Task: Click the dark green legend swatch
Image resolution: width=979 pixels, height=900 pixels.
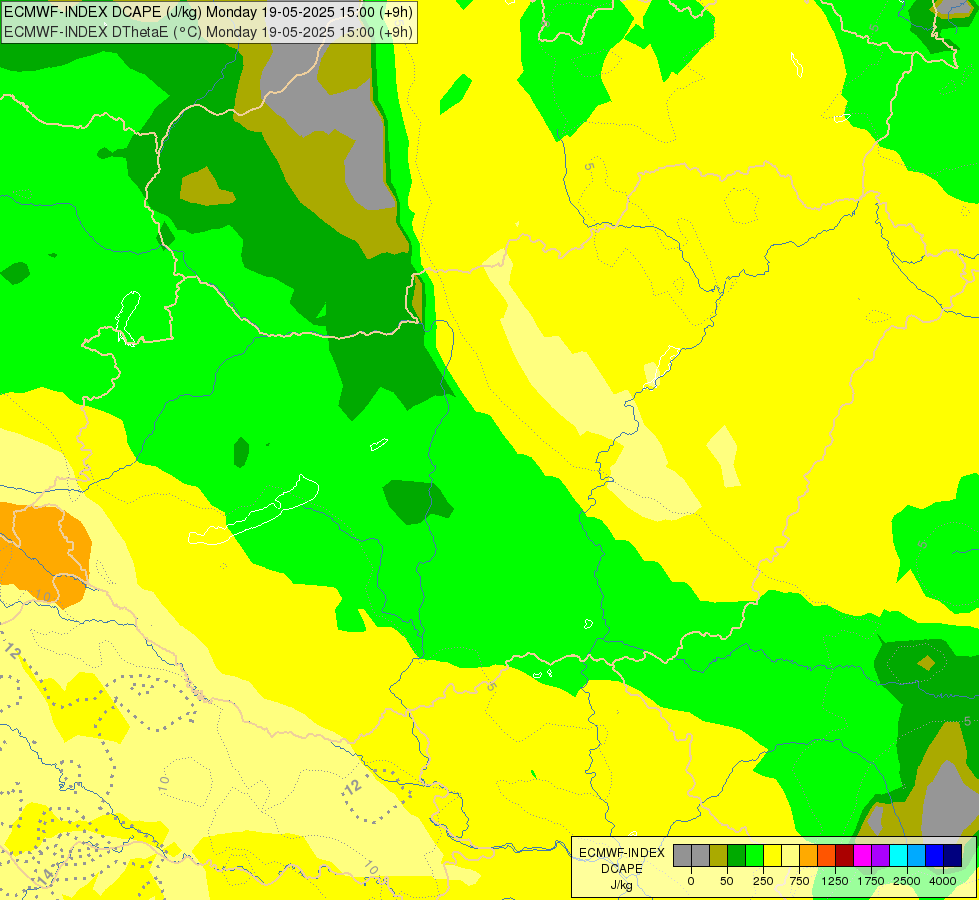Action: pos(737,856)
